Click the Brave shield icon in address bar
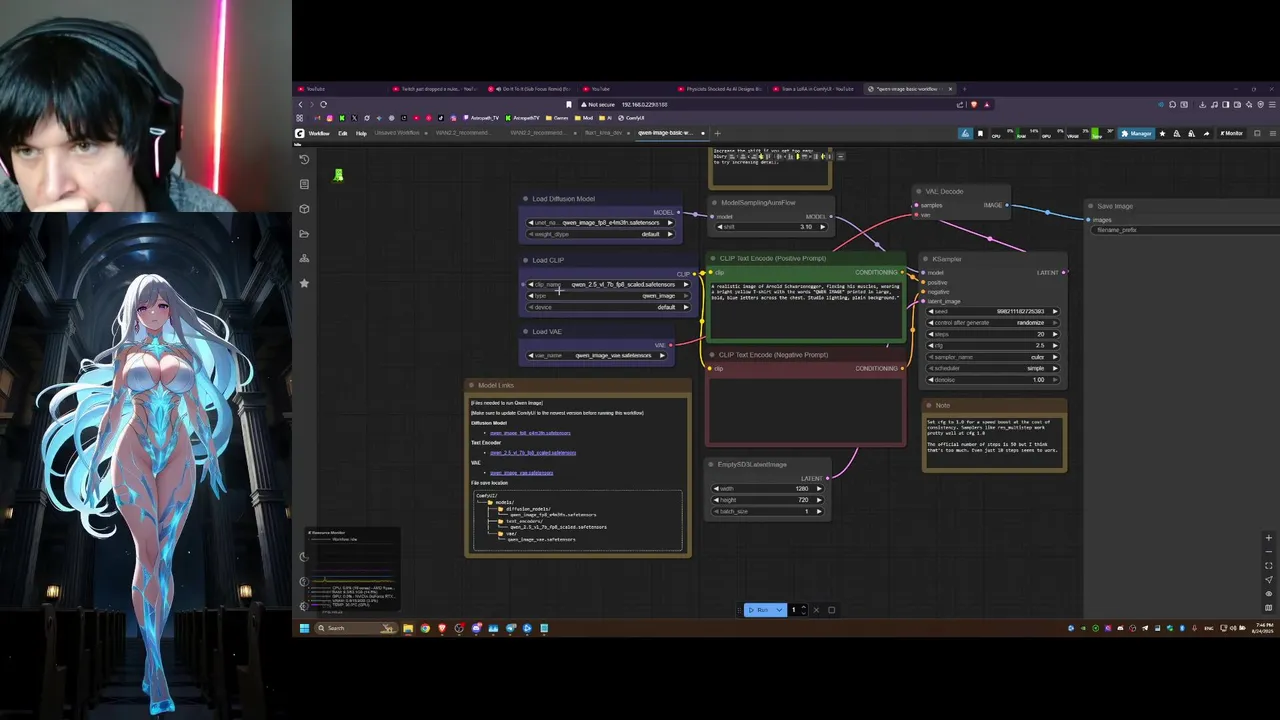Image resolution: width=1280 pixels, height=720 pixels. [975, 104]
